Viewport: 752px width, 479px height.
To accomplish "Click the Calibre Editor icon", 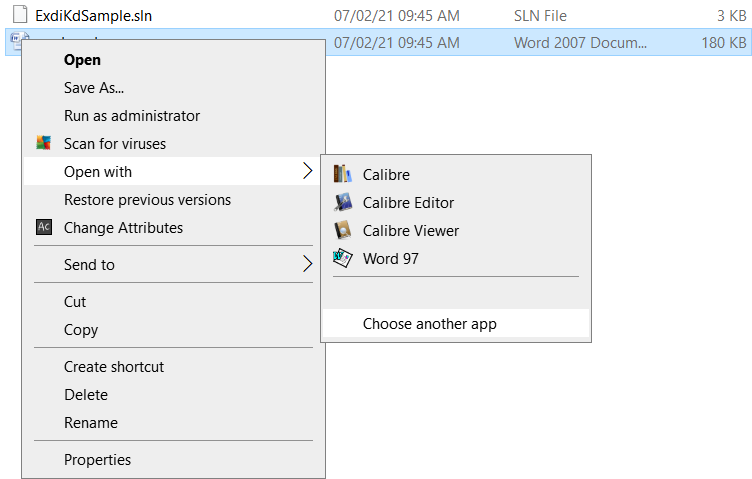I will click(343, 202).
